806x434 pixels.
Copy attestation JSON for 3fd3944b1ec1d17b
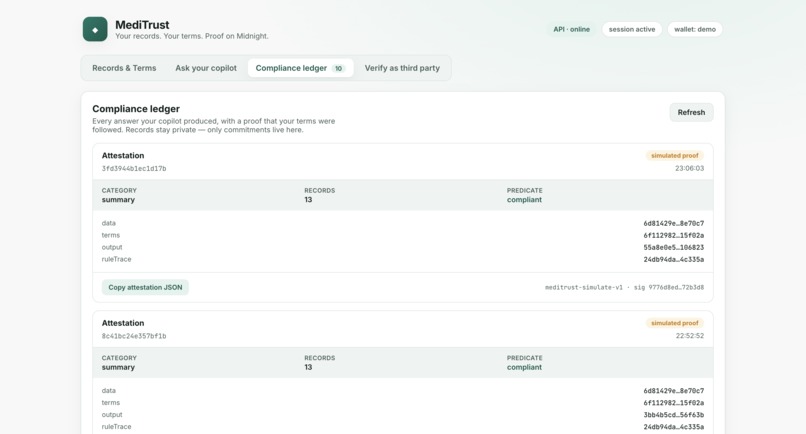145,287
